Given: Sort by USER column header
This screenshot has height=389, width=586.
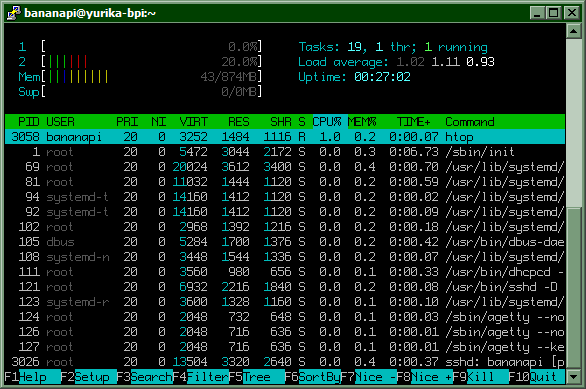Looking at the screenshot, I should click(x=61, y=122).
